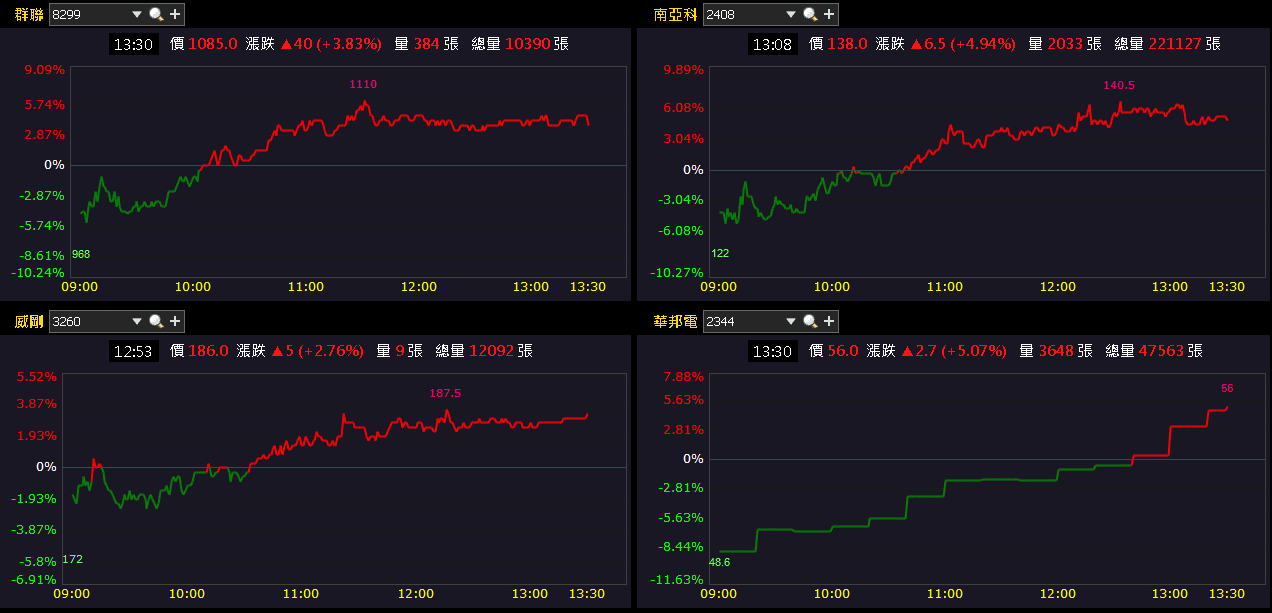Click the price 138.0 value
This screenshot has height=613, width=1272.
[847, 44]
